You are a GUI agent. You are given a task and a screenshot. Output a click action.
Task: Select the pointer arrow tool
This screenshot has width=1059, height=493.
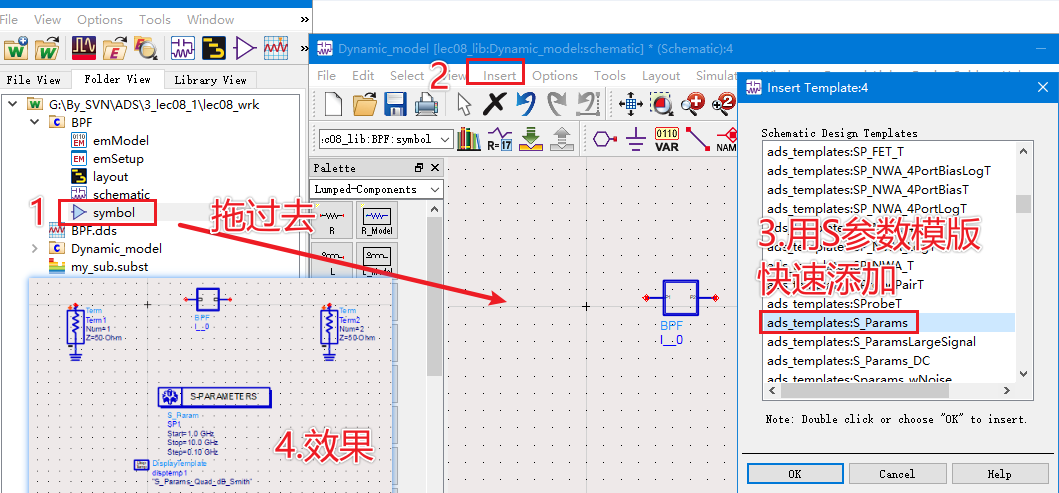[464, 103]
